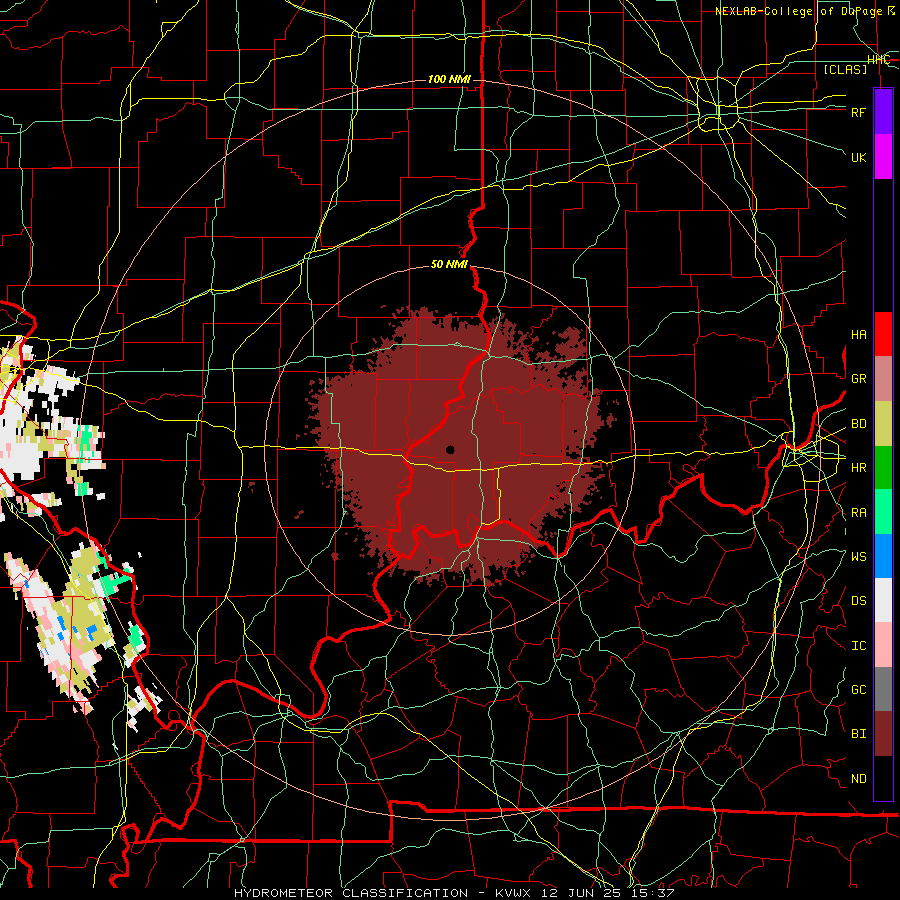Click the white DS legend swatch
Viewport: 900px width, 900px height.
[883, 600]
